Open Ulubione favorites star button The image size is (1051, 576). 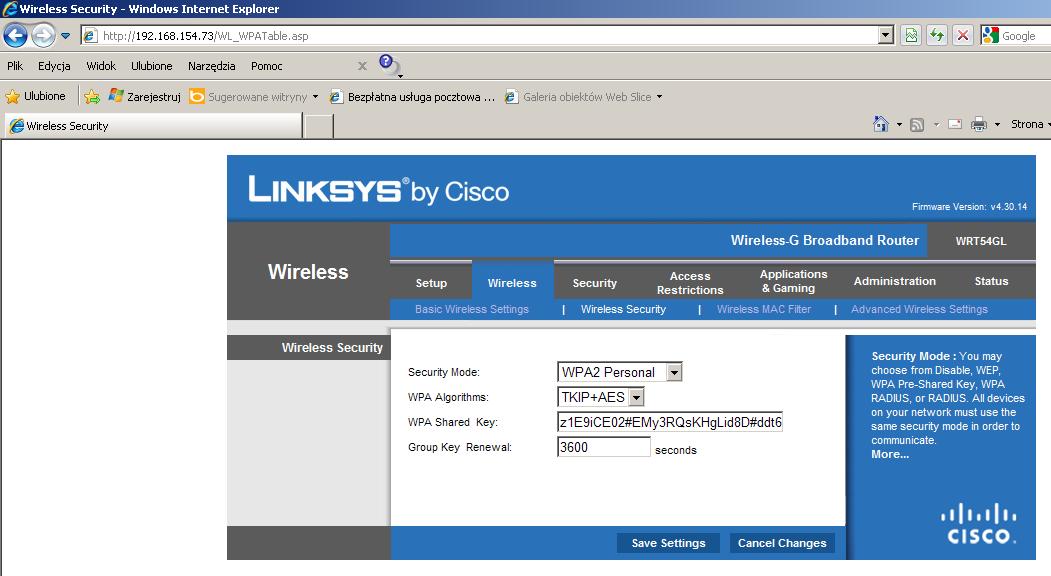pos(36,97)
